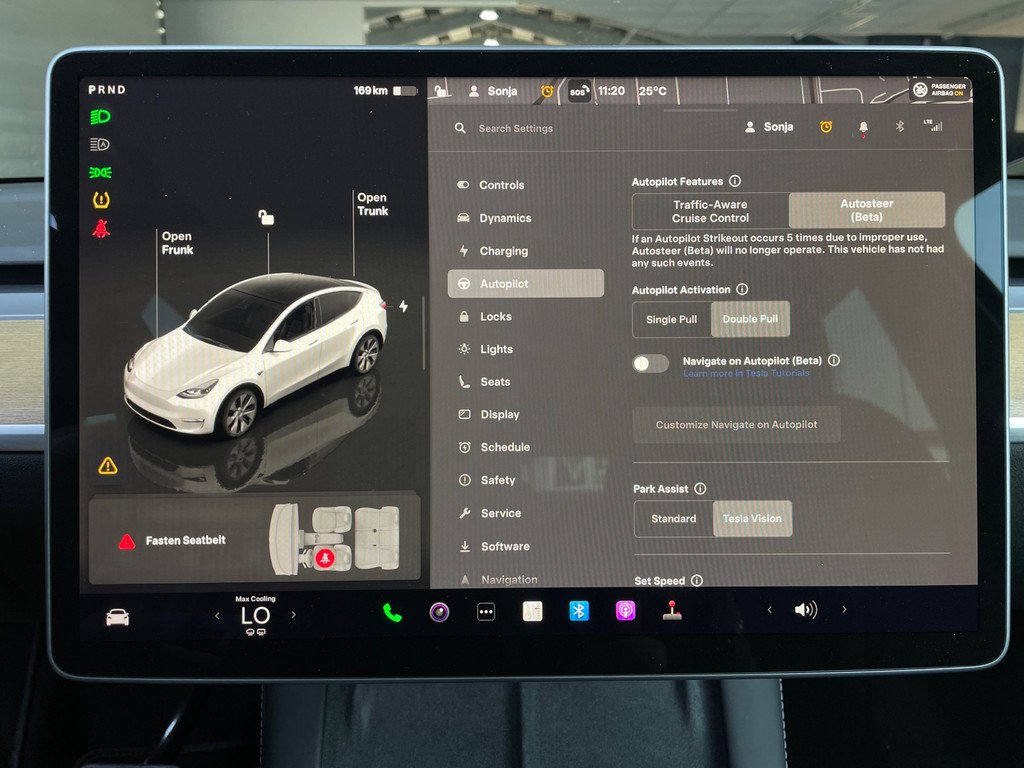This screenshot has height=768, width=1024.
Task: Select Autosteer (Beta) option
Action: pyautogui.click(x=867, y=210)
